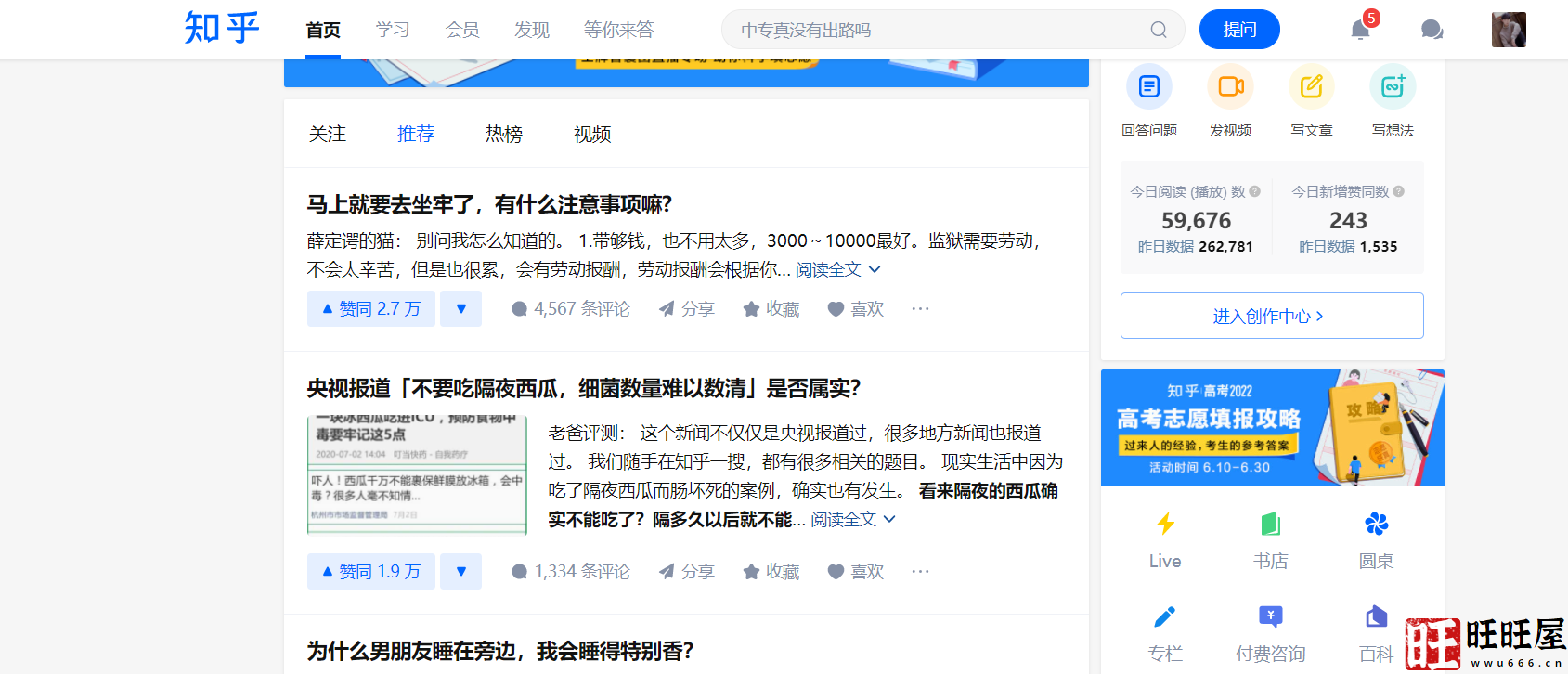Switch to the 热榜 feed tab

[504, 134]
